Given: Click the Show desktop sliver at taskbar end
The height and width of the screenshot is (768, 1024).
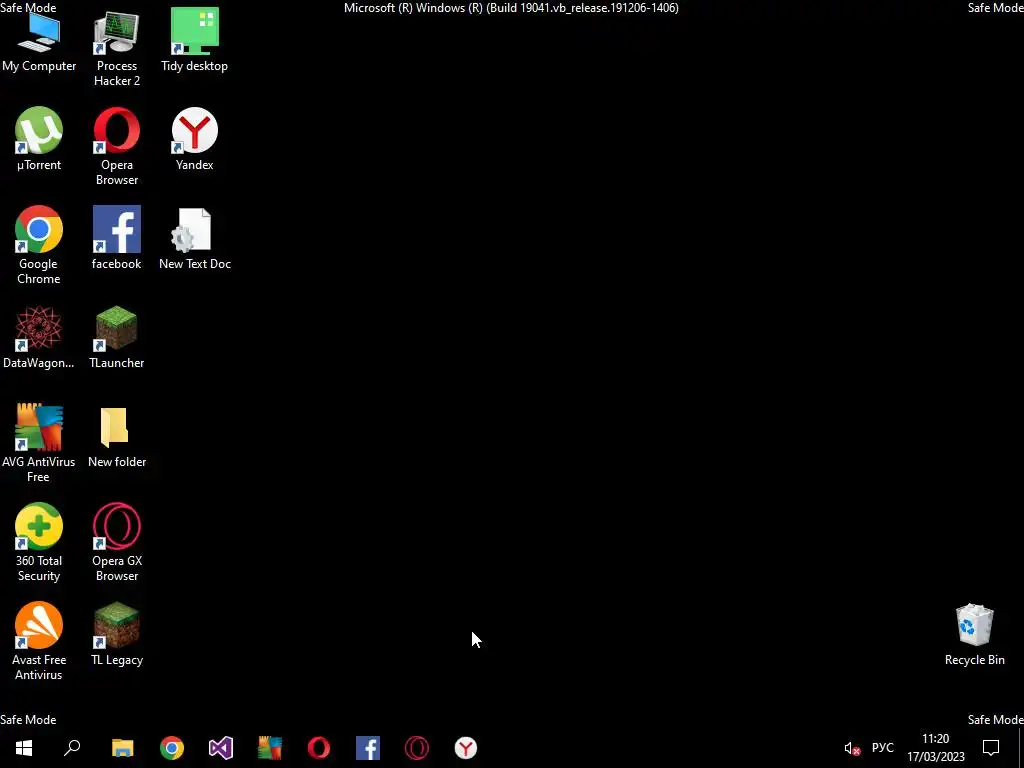Looking at the screenshot, I should pos(1021,748).
